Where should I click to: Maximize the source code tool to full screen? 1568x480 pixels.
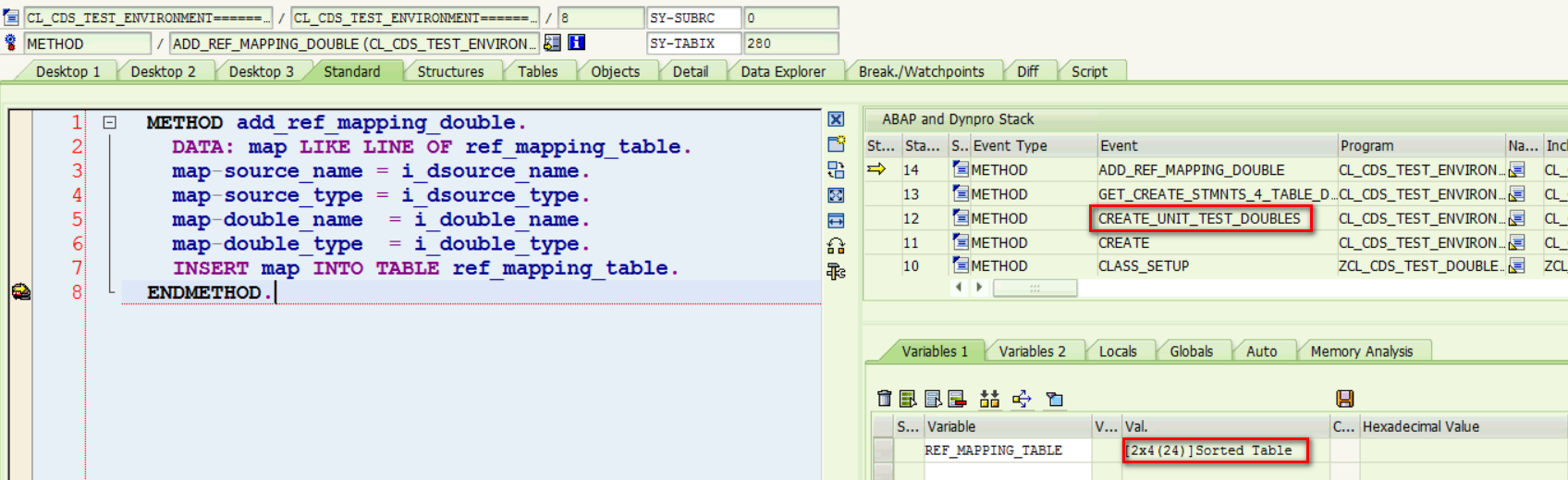[x=836, y=195]
